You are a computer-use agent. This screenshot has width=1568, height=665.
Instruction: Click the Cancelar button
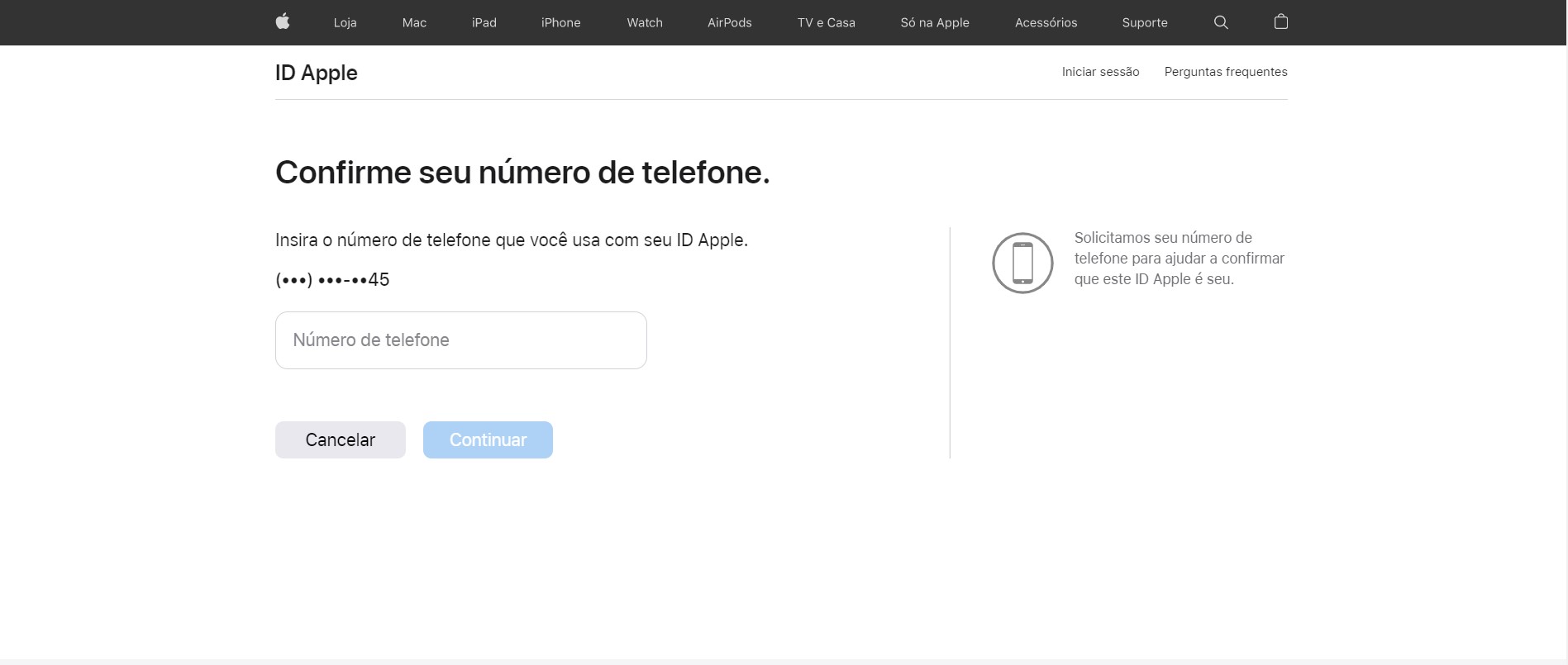pos(341,439)
